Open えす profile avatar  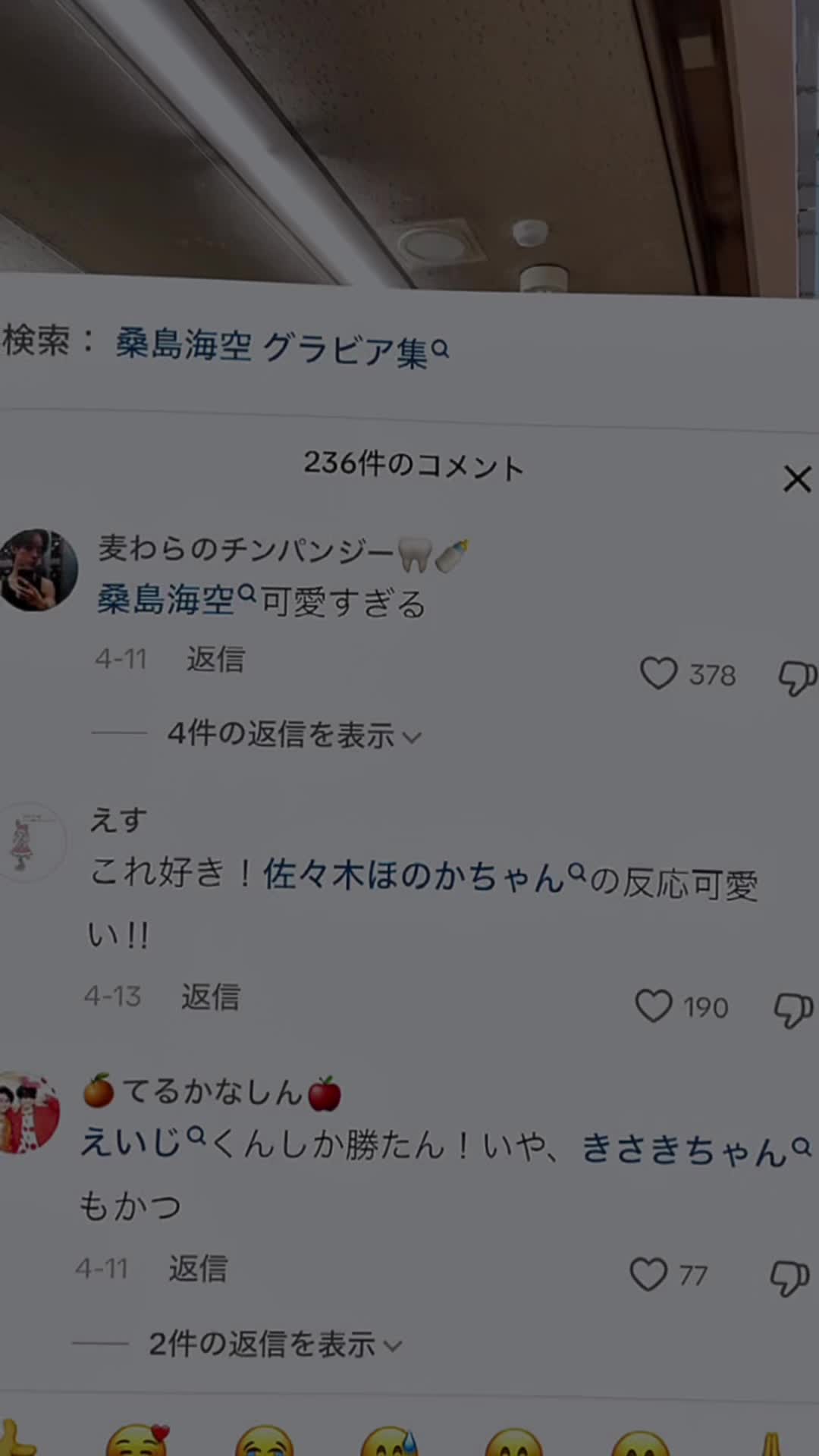click(x=30, y=842)
